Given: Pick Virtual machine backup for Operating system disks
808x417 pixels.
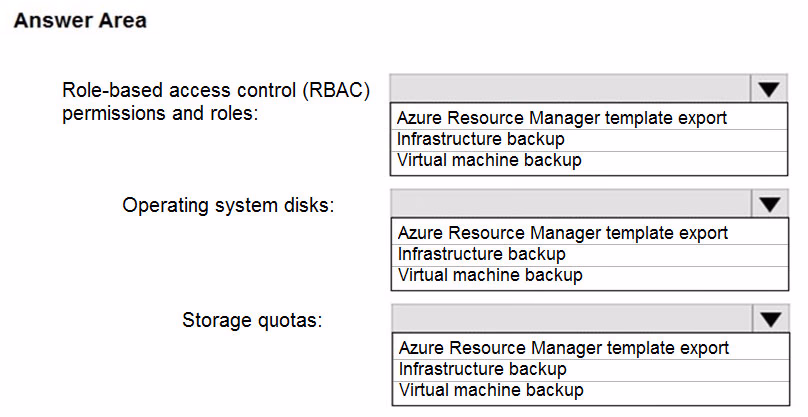Looking at the screenshot, I should pyautogui.click(x=590, y=276).
